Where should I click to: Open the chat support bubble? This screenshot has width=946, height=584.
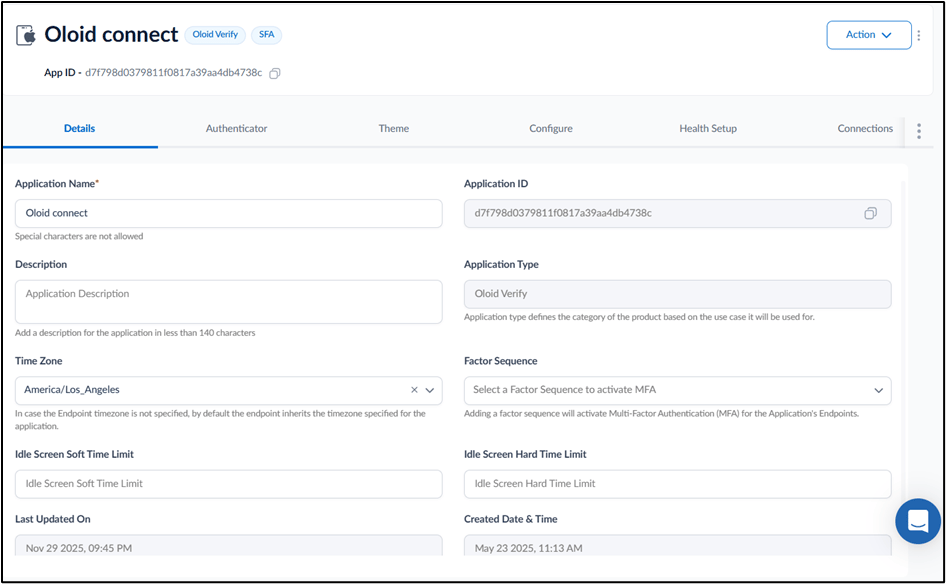[x=918, y=521]
